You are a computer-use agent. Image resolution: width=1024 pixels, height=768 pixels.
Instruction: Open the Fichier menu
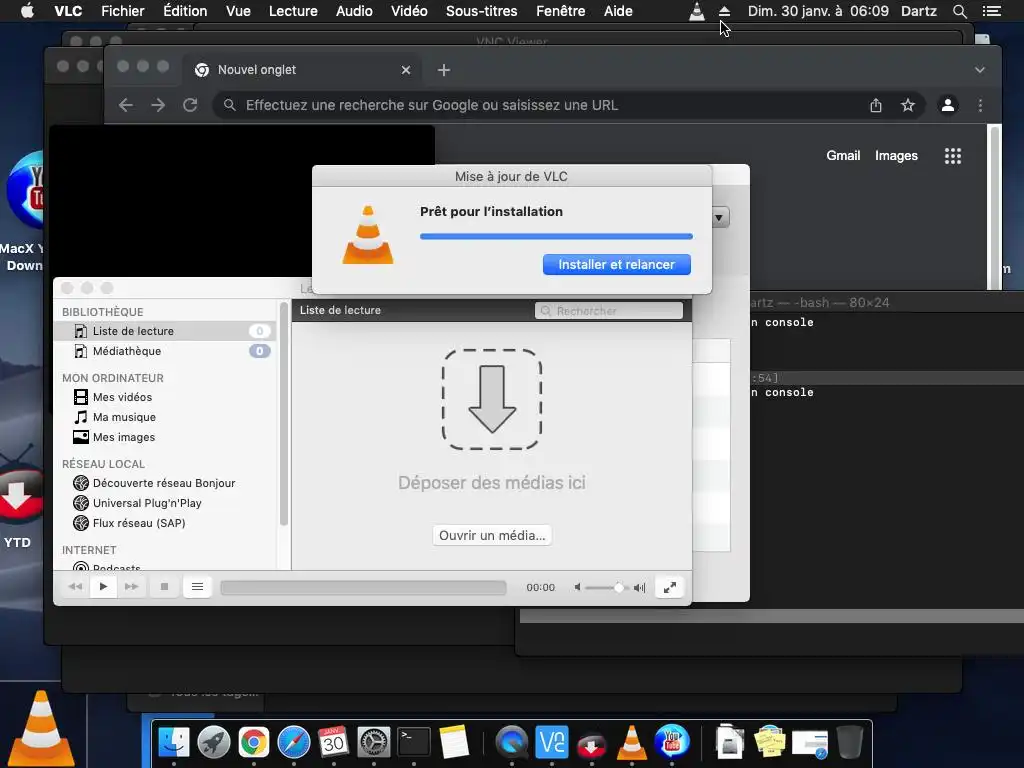(123, 11)
